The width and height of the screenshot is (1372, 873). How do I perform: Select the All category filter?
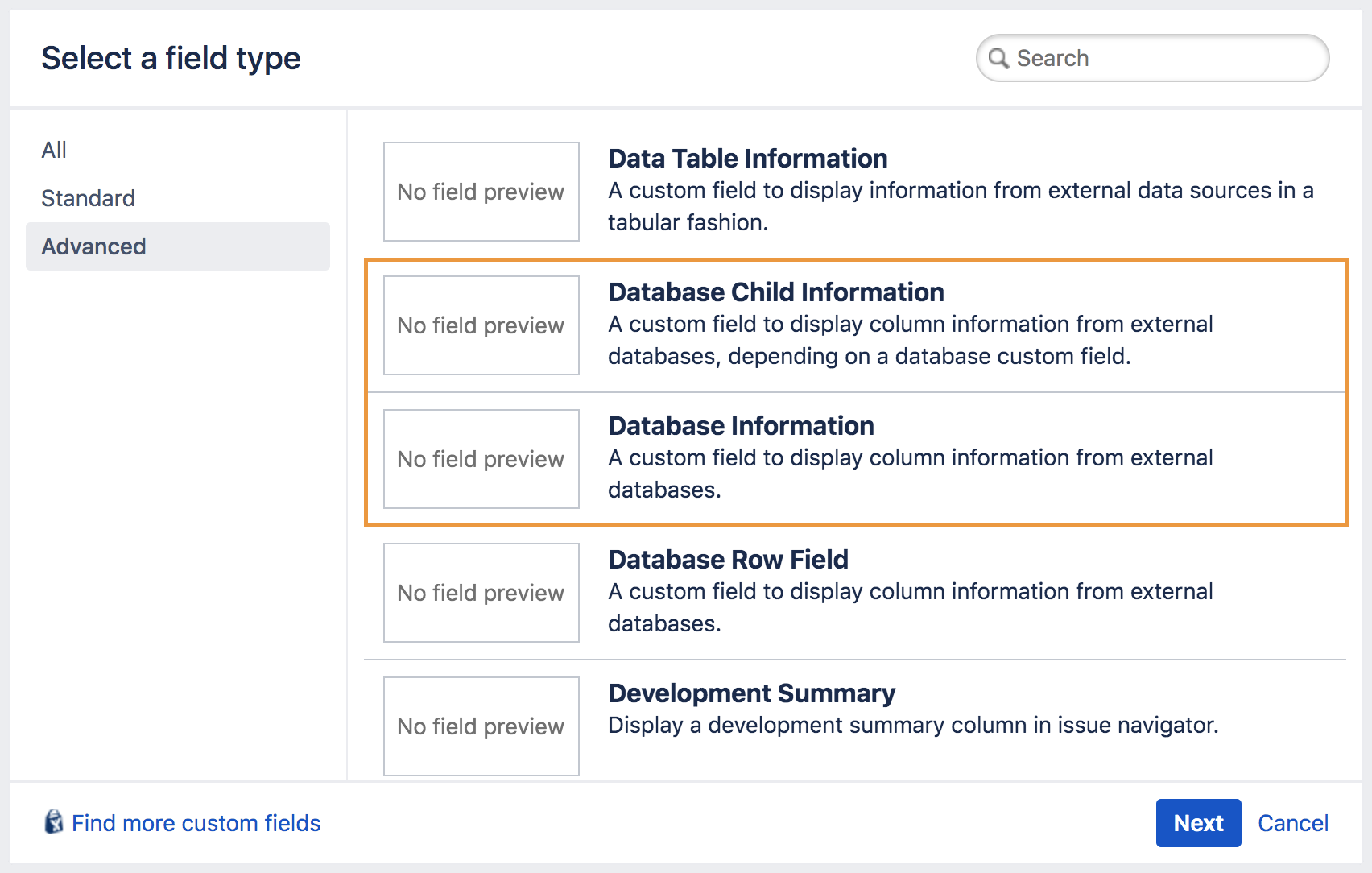[53, 149]
